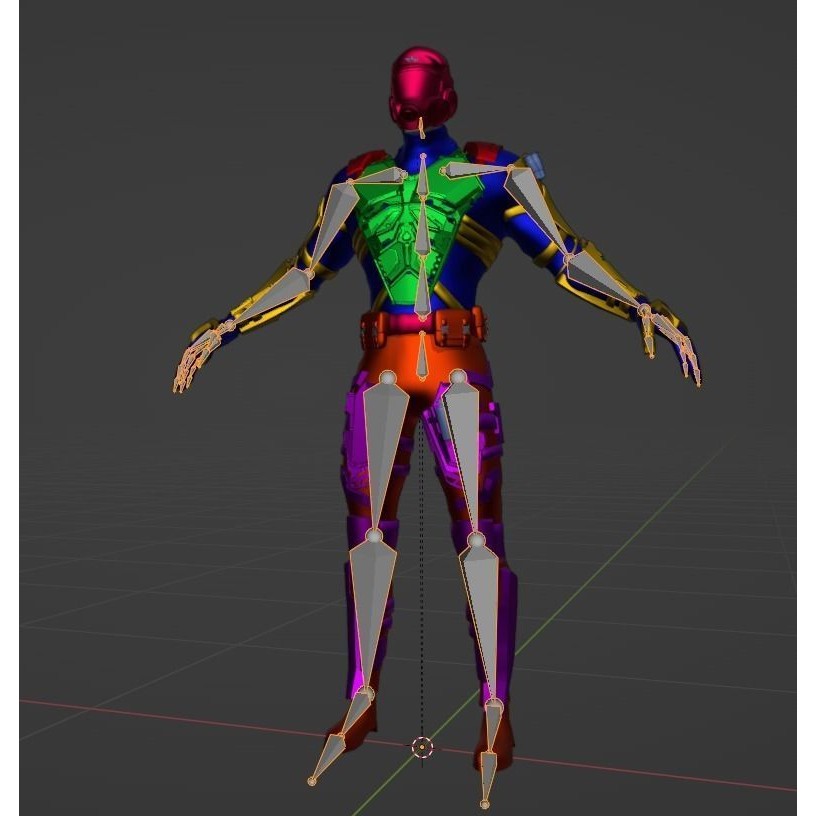Click the hip joint sphere on screen-left

click(388, 378)
